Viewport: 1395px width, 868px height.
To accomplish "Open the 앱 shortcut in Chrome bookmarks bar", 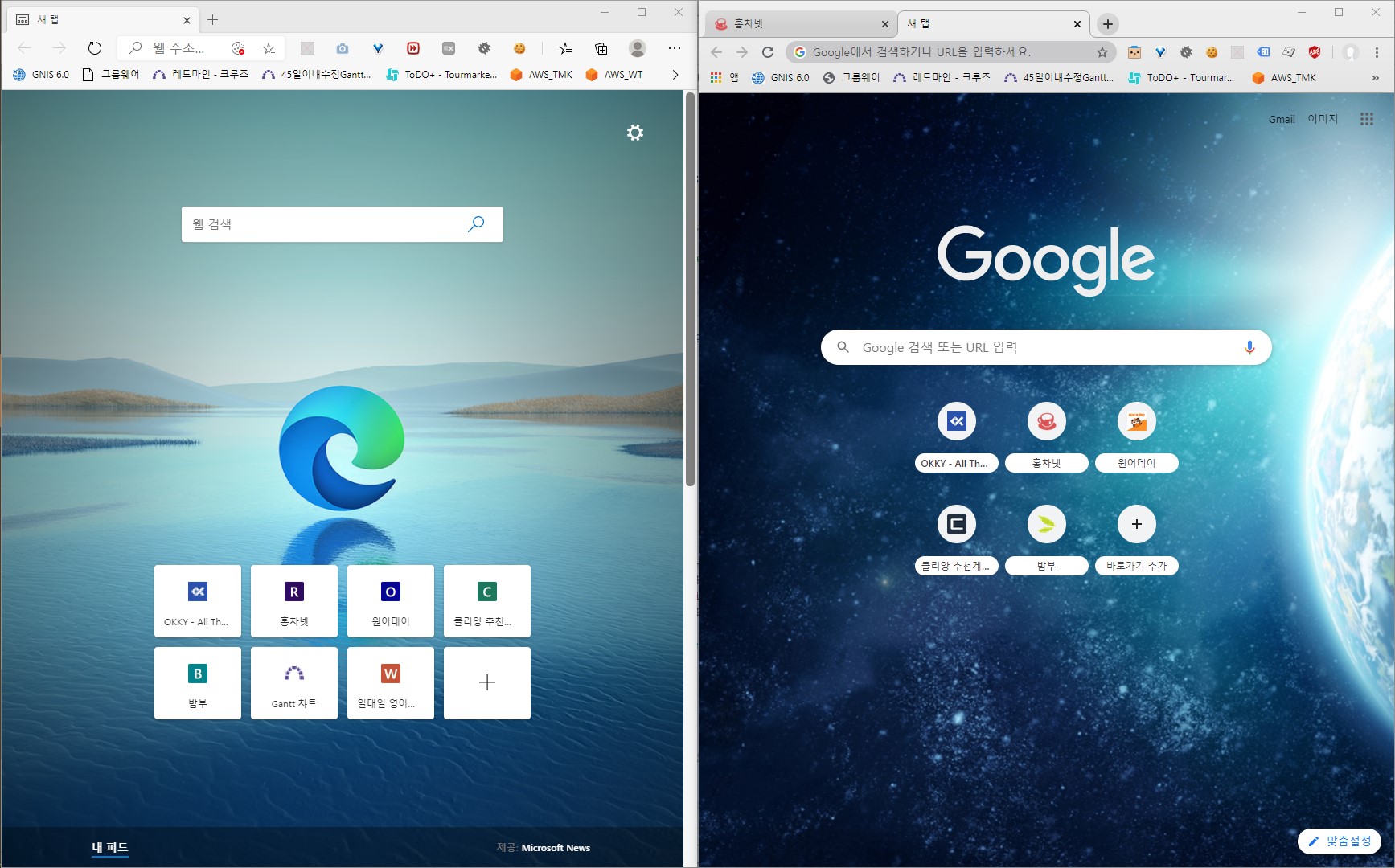I will (x=724, y=78).
